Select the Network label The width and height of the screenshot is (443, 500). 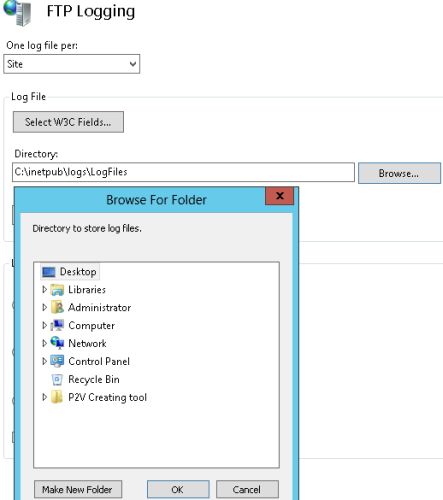(x=87, y=343)
